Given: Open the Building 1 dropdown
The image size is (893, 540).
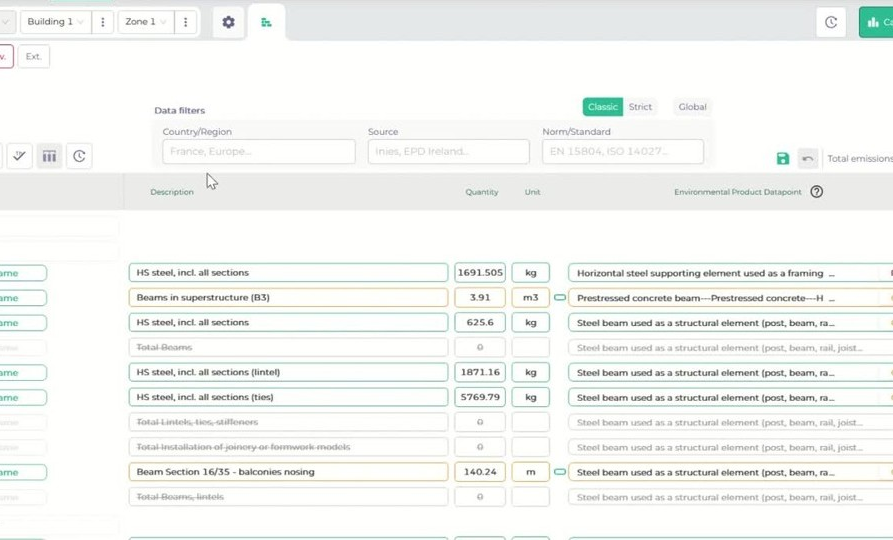Looking at the screenshot, I should [55, 22].
